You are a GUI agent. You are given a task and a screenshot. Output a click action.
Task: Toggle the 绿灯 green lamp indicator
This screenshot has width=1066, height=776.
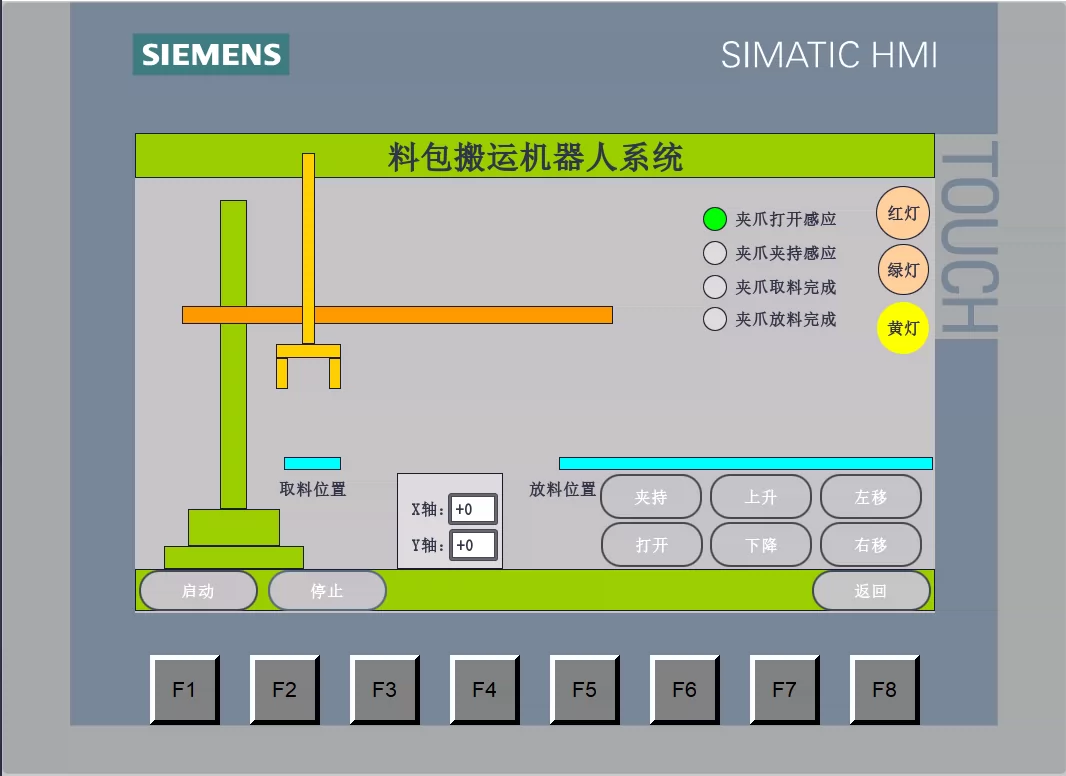[x=903, y=270]
